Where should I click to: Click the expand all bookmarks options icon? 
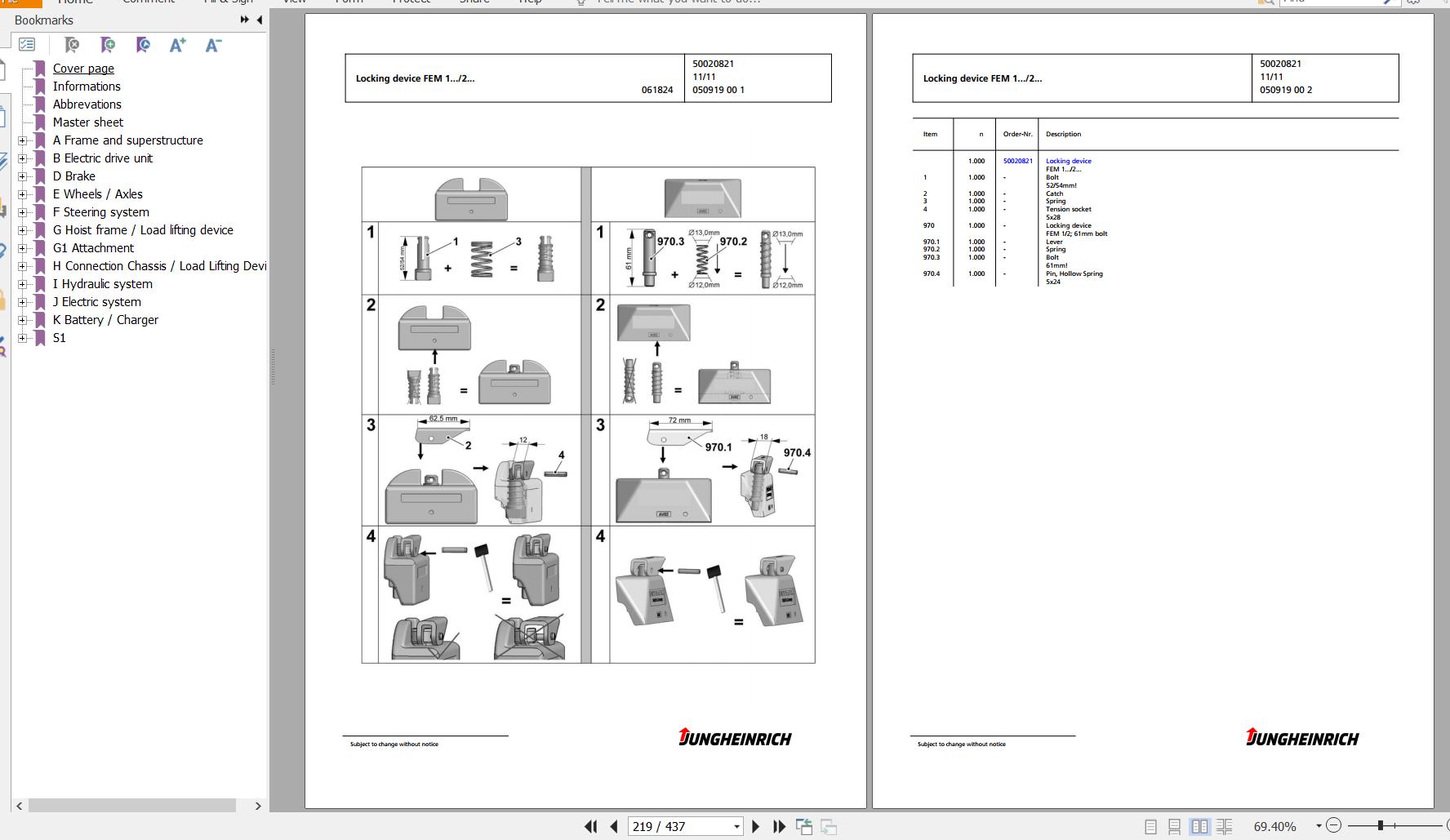coord(27,45)
